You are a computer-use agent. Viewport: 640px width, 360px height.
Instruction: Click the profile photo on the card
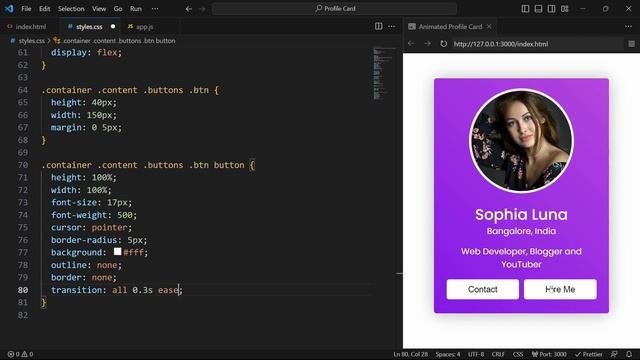521,141
